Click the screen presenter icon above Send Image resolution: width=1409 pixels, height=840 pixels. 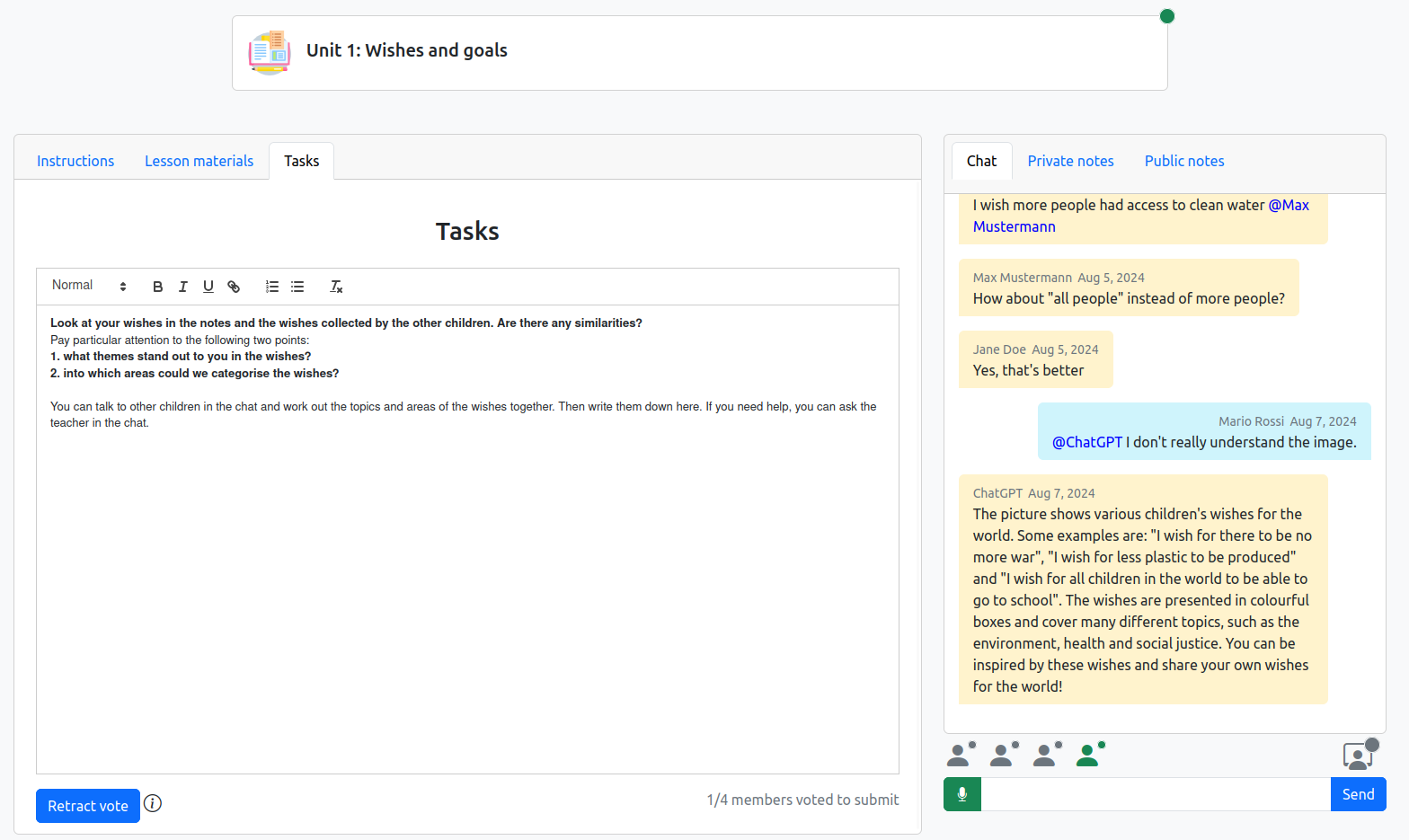tap(1358, 756)
